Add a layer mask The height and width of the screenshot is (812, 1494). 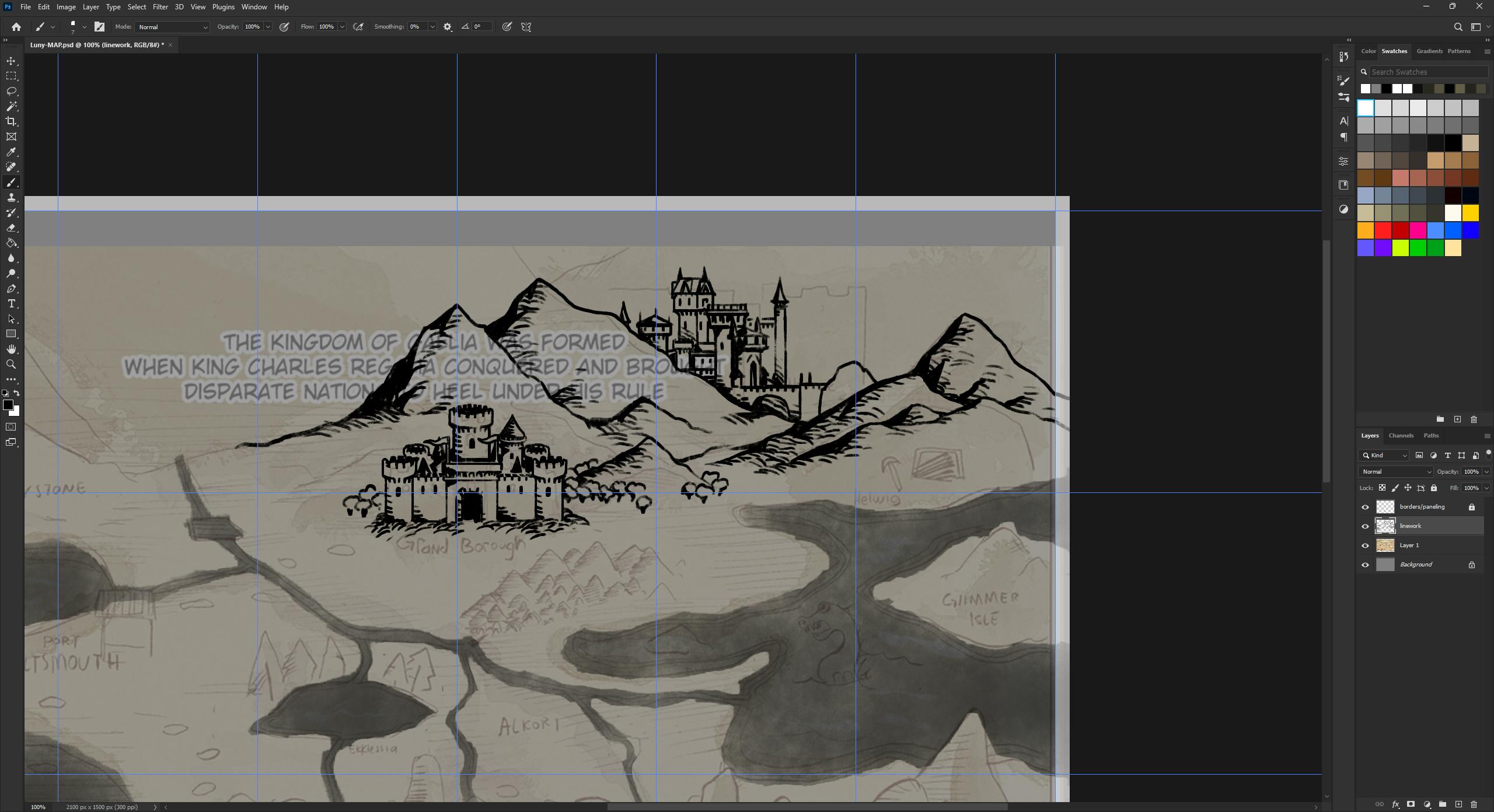pyautogui.click(x=1411, y=804)
